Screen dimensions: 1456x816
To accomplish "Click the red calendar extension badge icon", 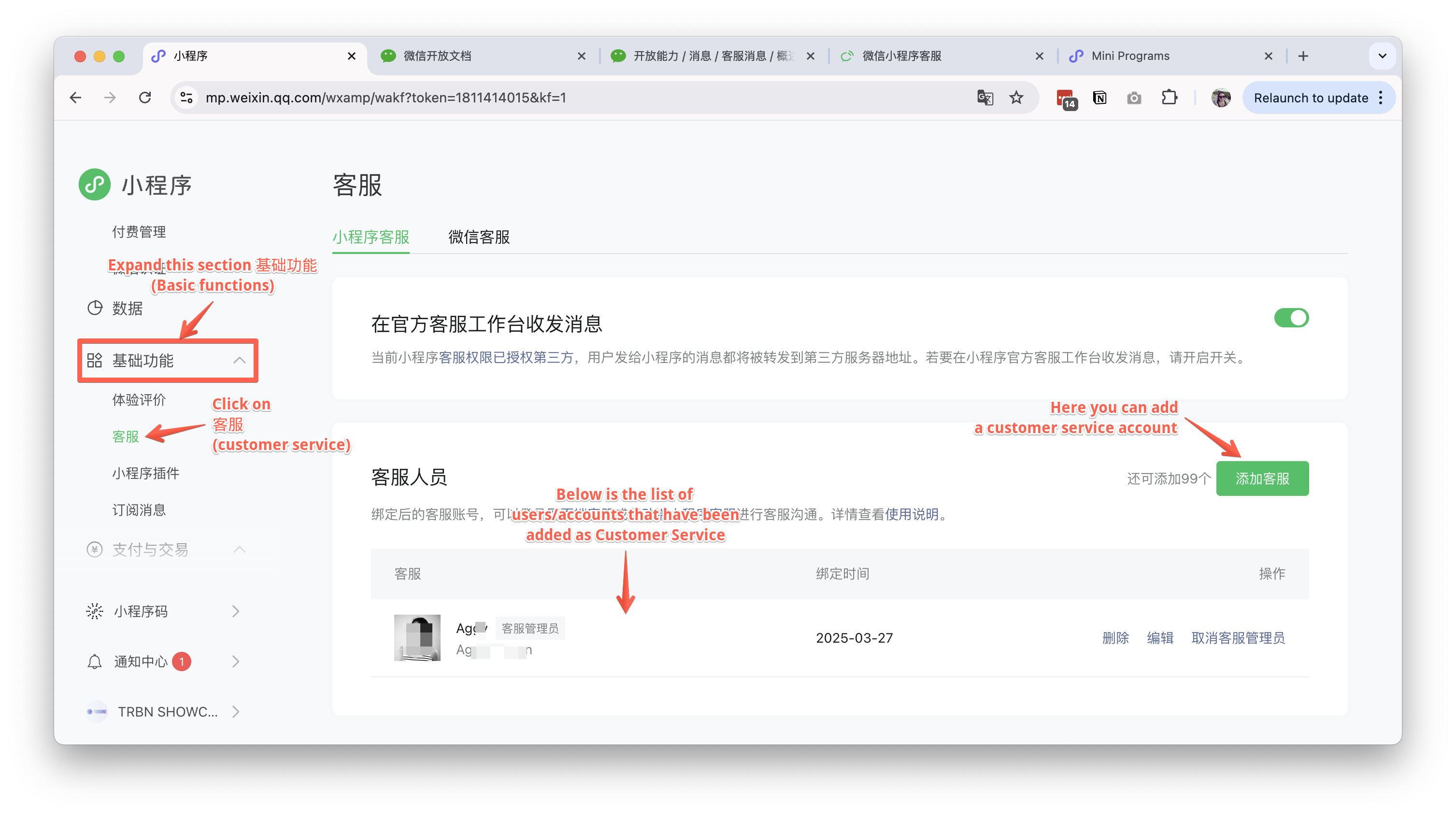I will point(1066,99).
